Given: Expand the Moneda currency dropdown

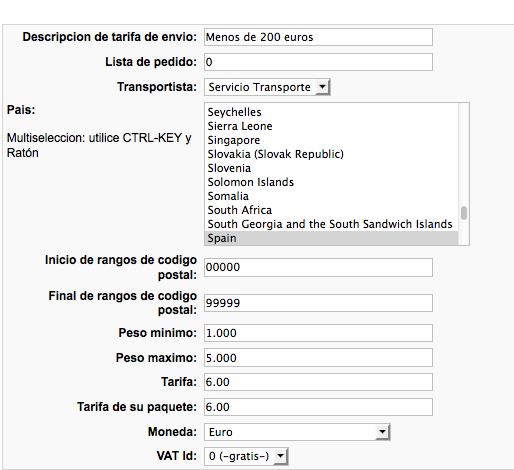Looking at the screenshot, I should pos(297,432).
